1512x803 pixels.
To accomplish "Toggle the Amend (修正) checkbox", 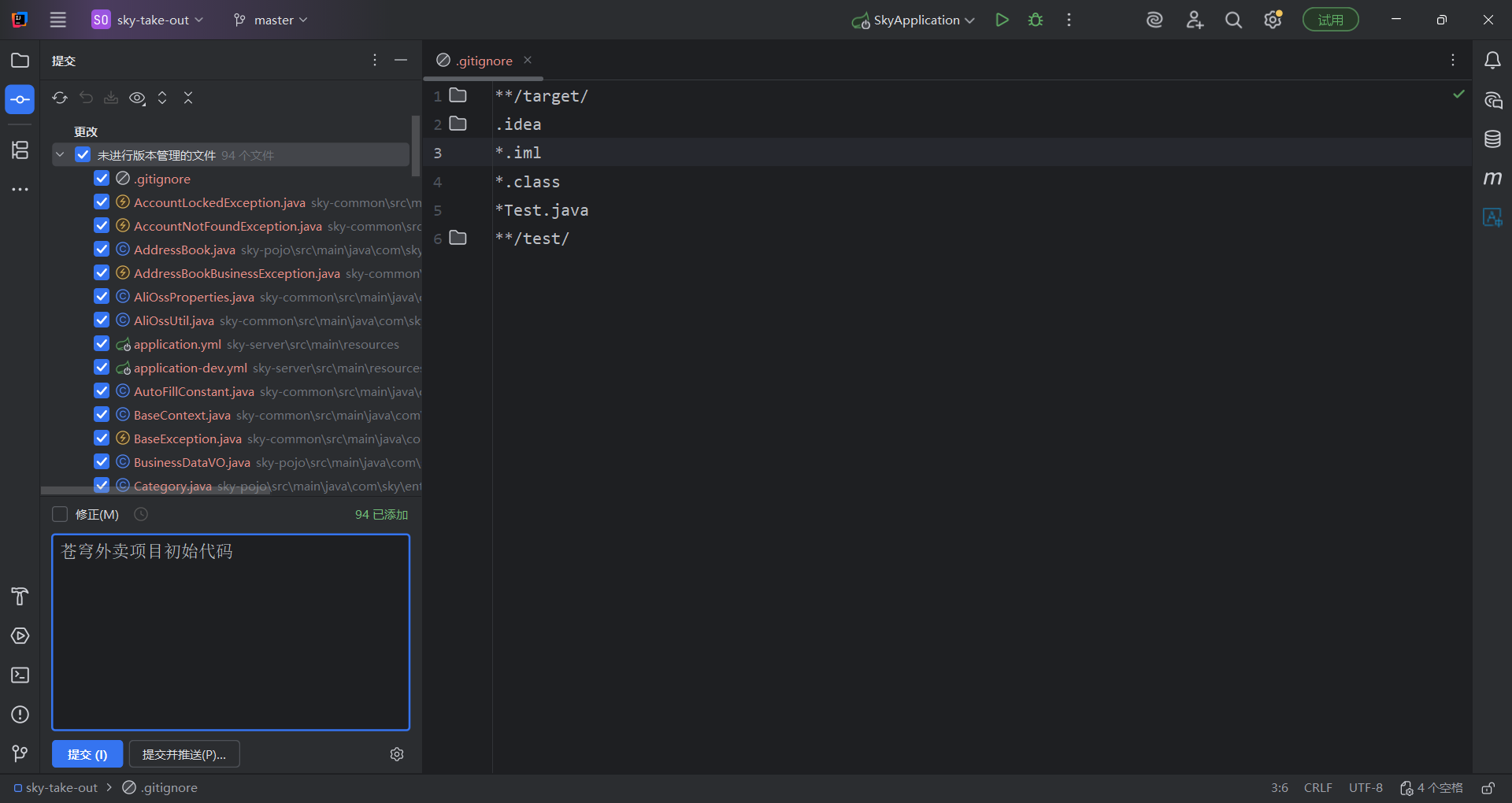I will pyautogui.click(x=60, y=515).
